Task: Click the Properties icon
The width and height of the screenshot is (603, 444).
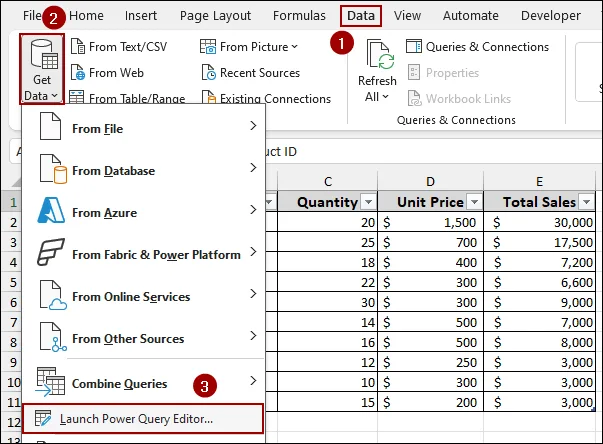Action: pos(414,72)
